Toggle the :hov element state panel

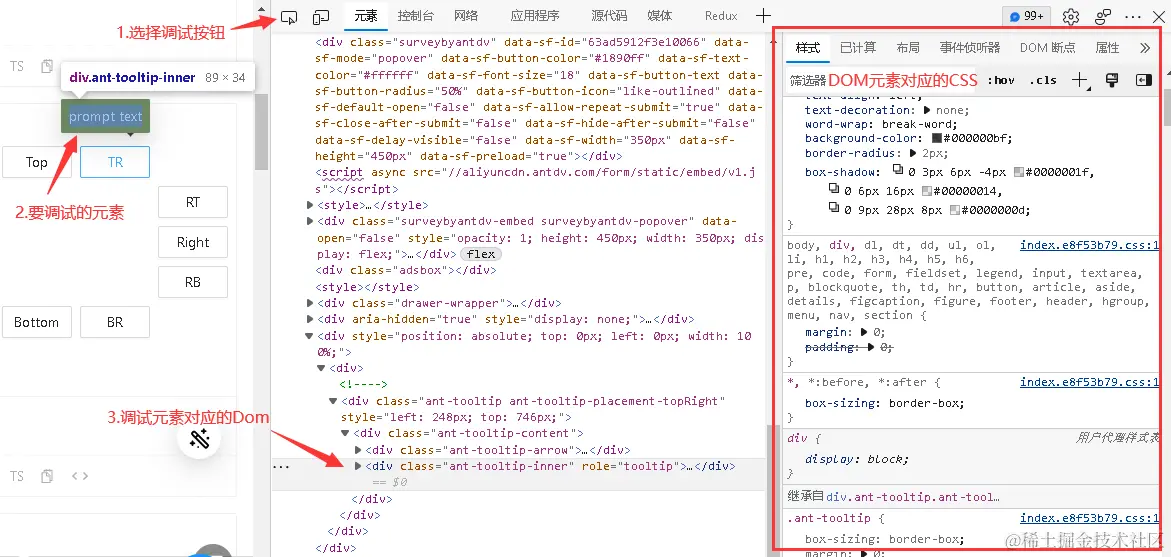[x=1001, y=80]
